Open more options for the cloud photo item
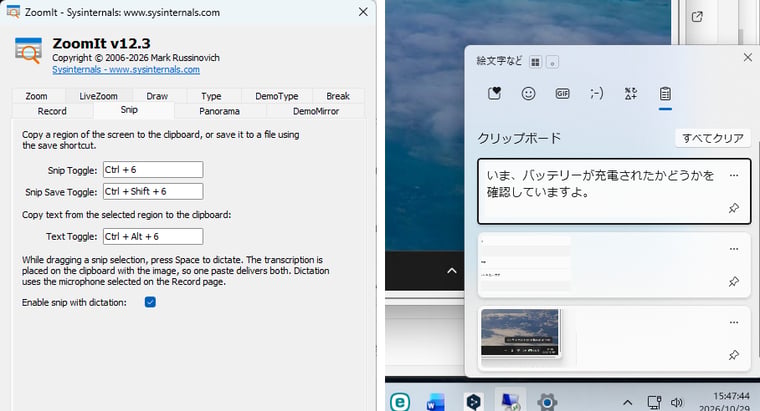The image size is (760, 411). (x=734, y=323)
